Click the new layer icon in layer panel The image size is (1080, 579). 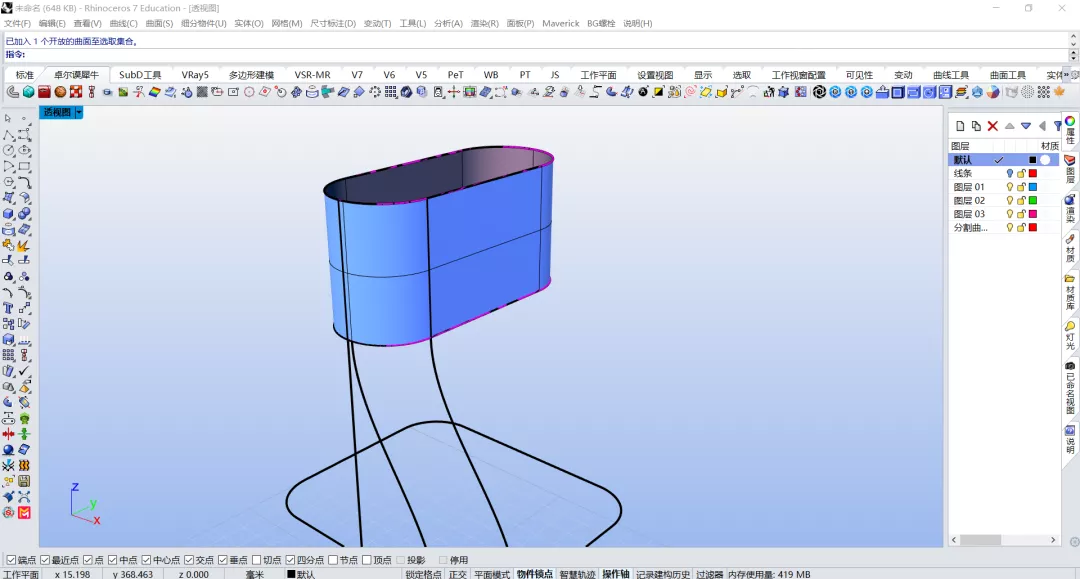pyautogui.click(x=960, y=126)
